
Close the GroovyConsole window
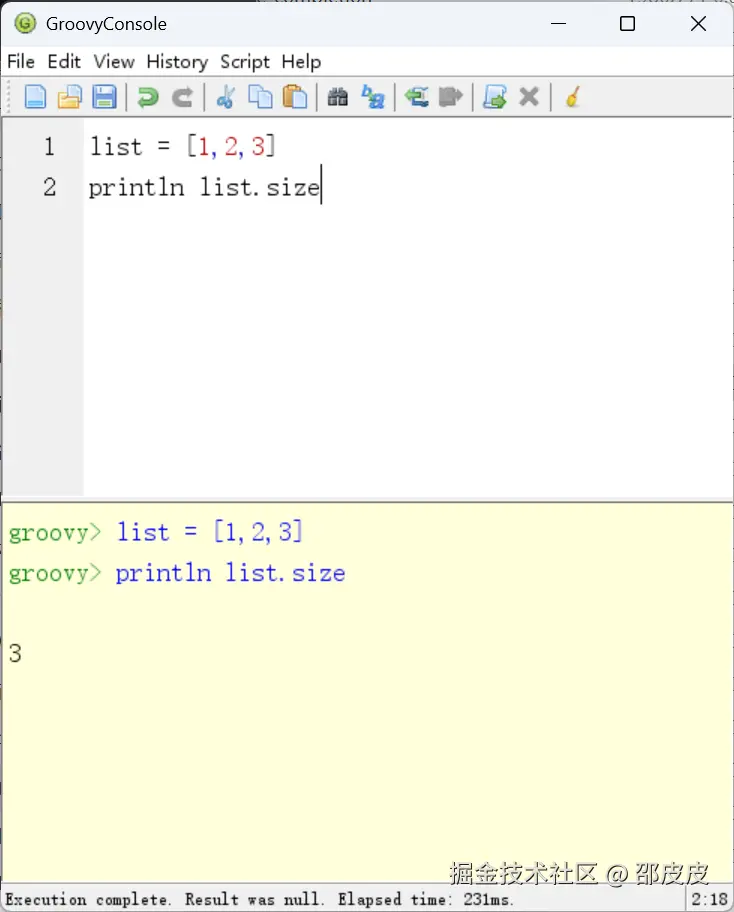(698, 24)
